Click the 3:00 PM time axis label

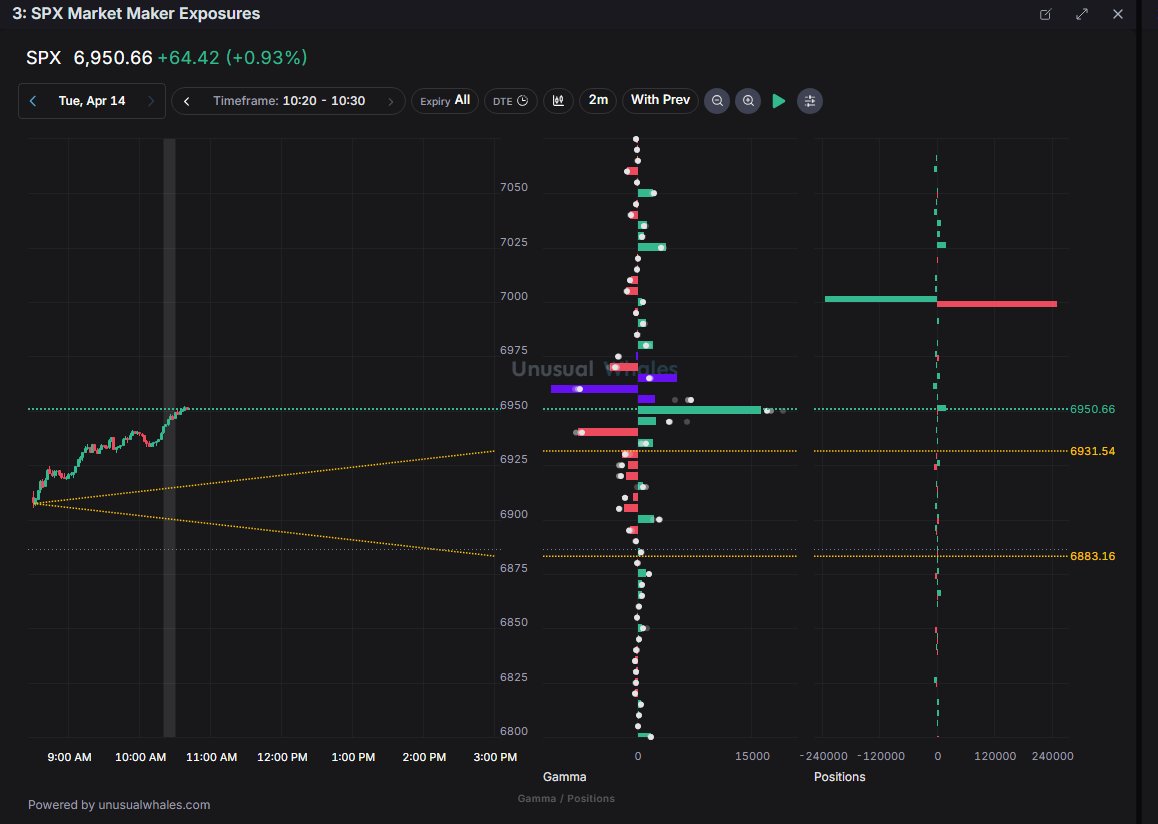[x=495, y=758]
